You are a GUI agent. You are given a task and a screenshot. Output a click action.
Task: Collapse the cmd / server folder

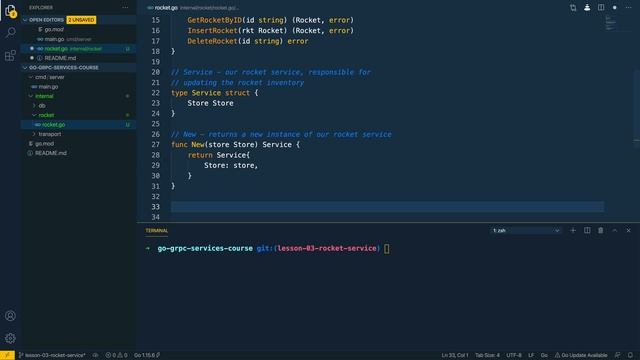(31, 77)
